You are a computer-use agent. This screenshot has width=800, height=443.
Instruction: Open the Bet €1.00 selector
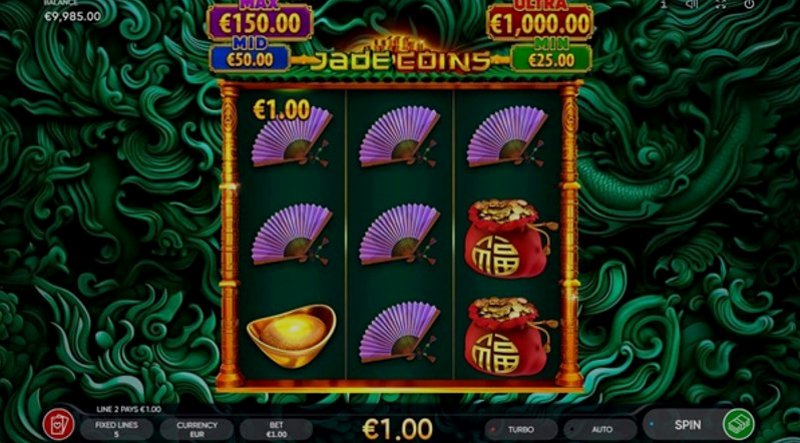point(276,429)
